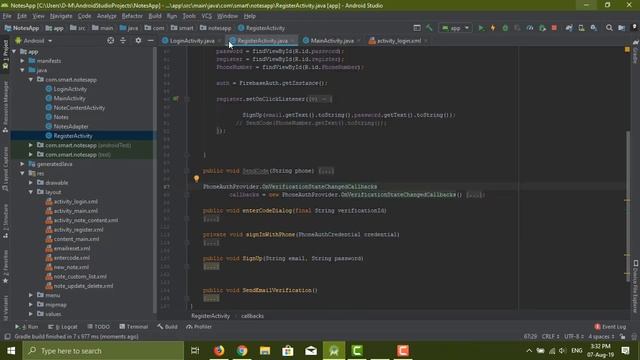Open Firefox from the taskbar
640x360 pixels.
(x=219, y=351)
